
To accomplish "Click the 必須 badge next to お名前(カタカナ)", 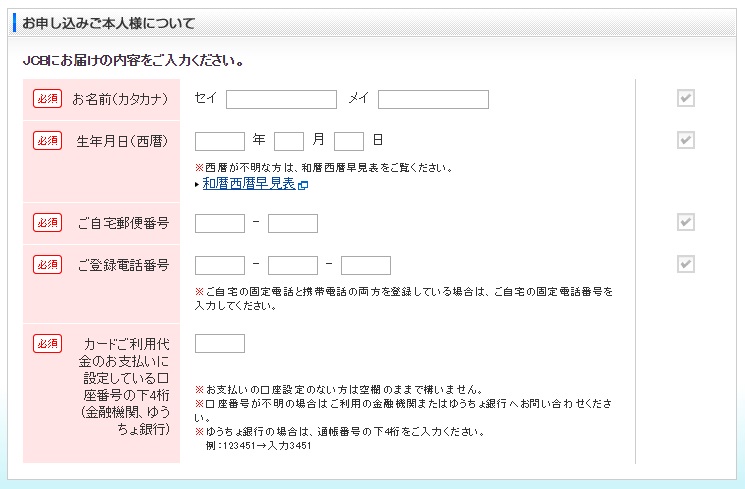I will (47, 98).
